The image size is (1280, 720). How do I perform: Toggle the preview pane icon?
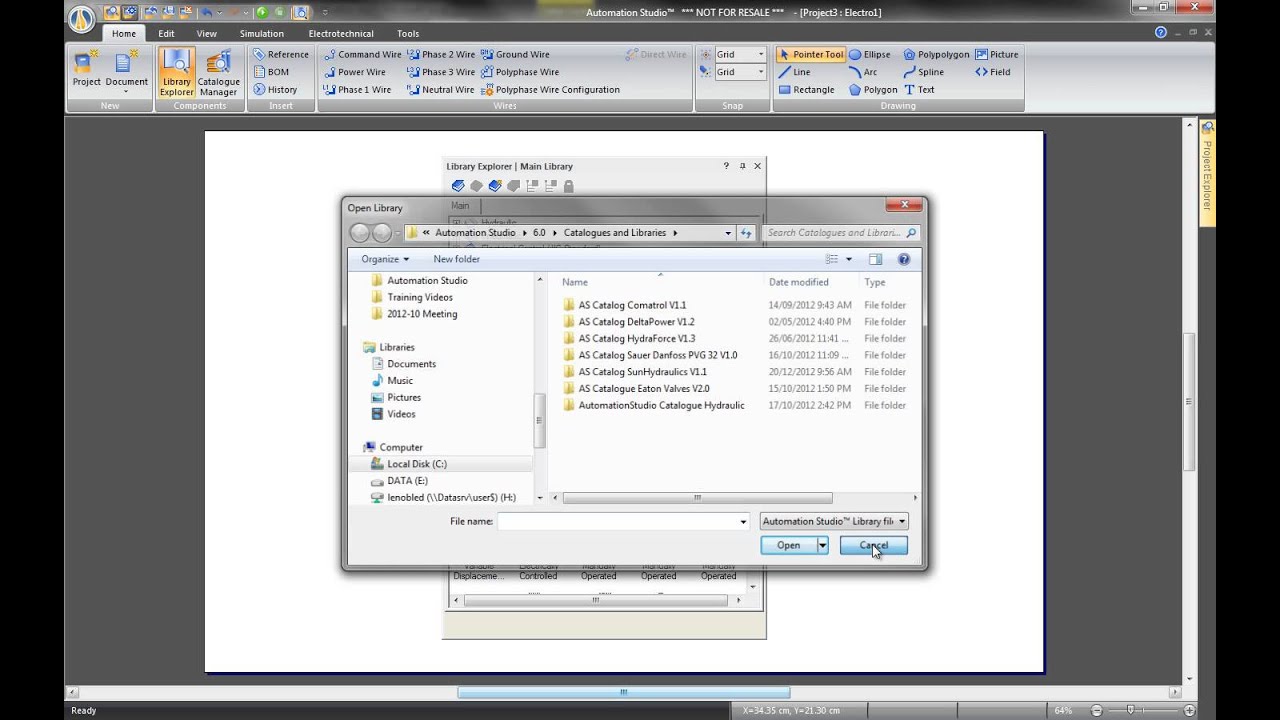pyautogui.click(x=875, y=259)
